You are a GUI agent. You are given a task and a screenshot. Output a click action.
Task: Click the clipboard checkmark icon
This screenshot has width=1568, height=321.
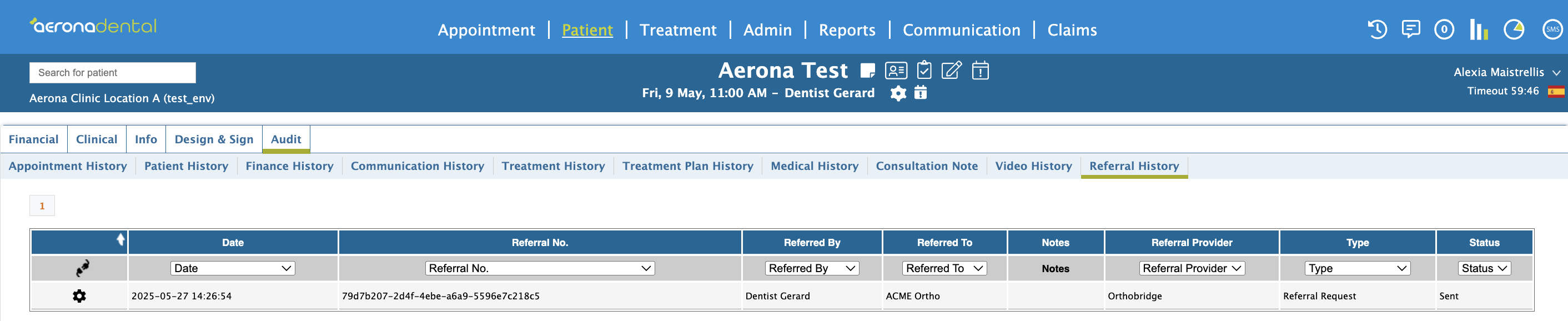(x=924, y=70)
